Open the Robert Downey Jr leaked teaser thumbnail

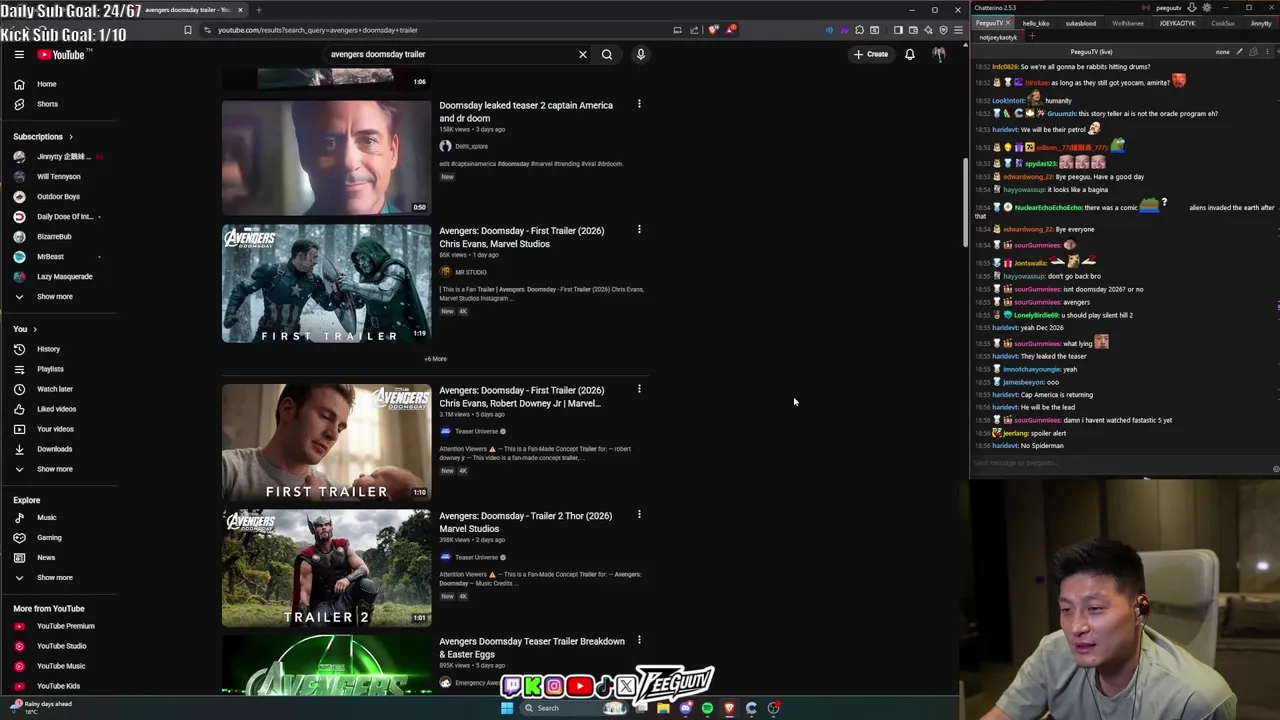[327, 157]
